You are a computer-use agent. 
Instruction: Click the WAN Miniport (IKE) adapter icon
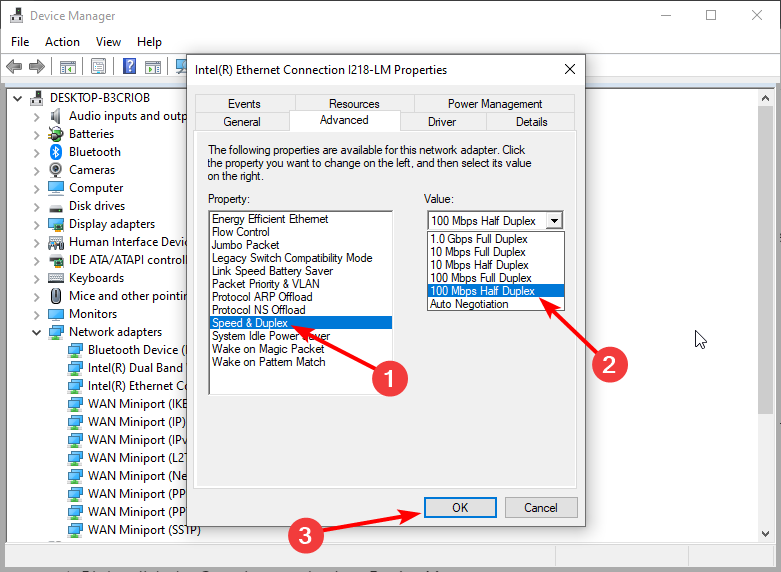75,404
